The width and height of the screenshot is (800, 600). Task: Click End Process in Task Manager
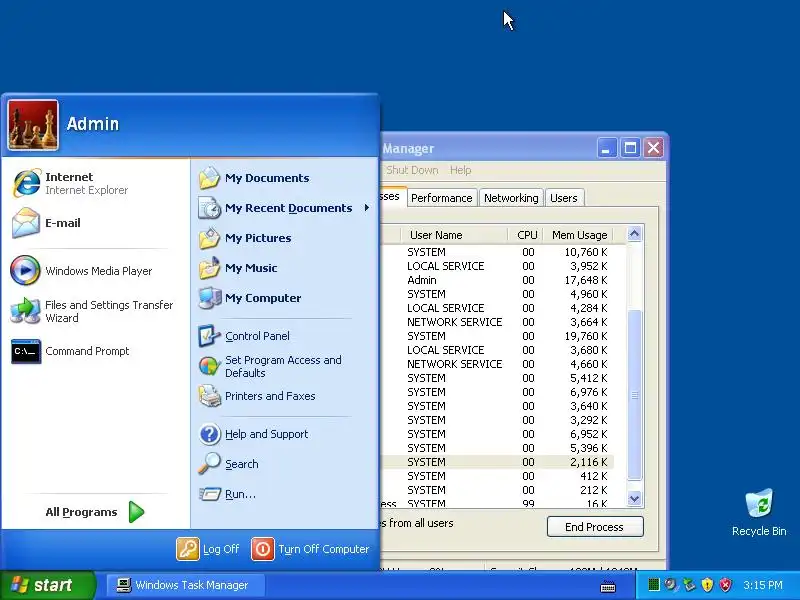click(x=595, y=527)
